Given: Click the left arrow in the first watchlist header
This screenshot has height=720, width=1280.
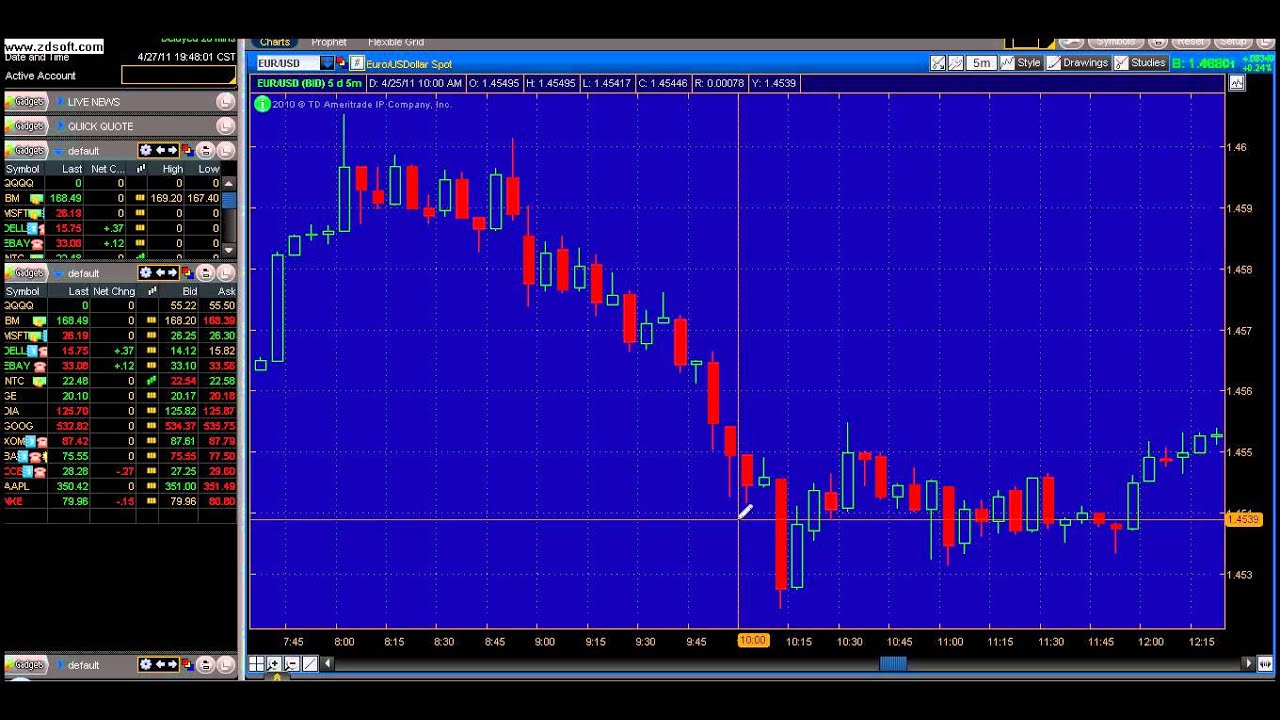Looking at the screenshot, I should click(159, 150).
